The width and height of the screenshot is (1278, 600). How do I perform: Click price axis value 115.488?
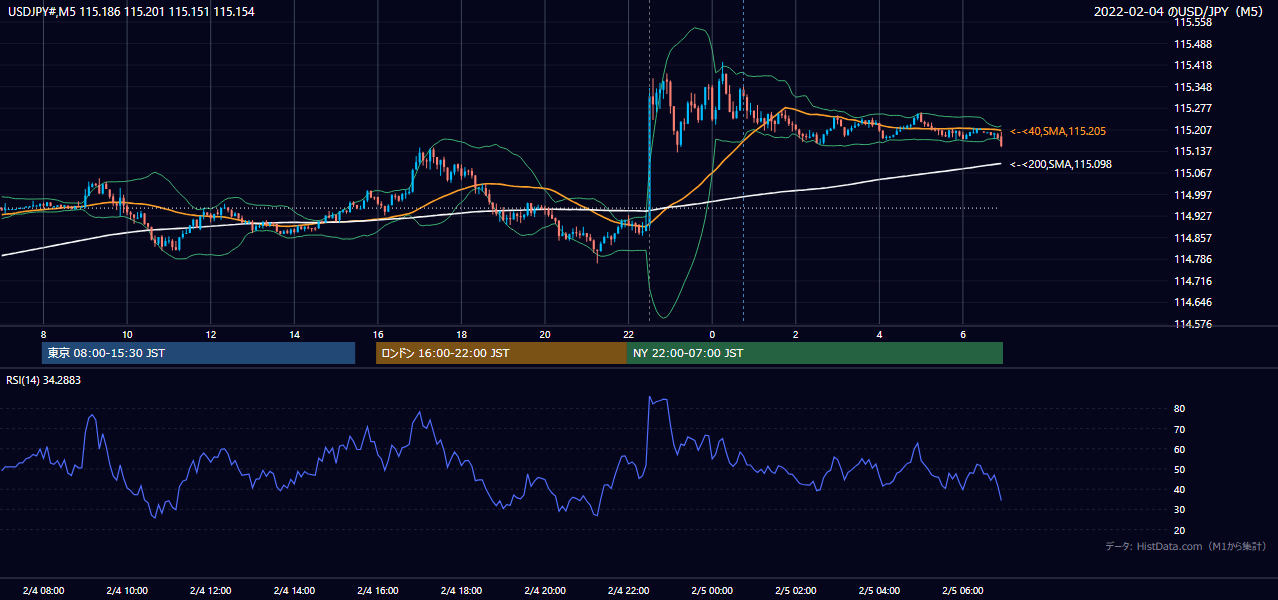pyautogui.click(x=1192, y=44)
